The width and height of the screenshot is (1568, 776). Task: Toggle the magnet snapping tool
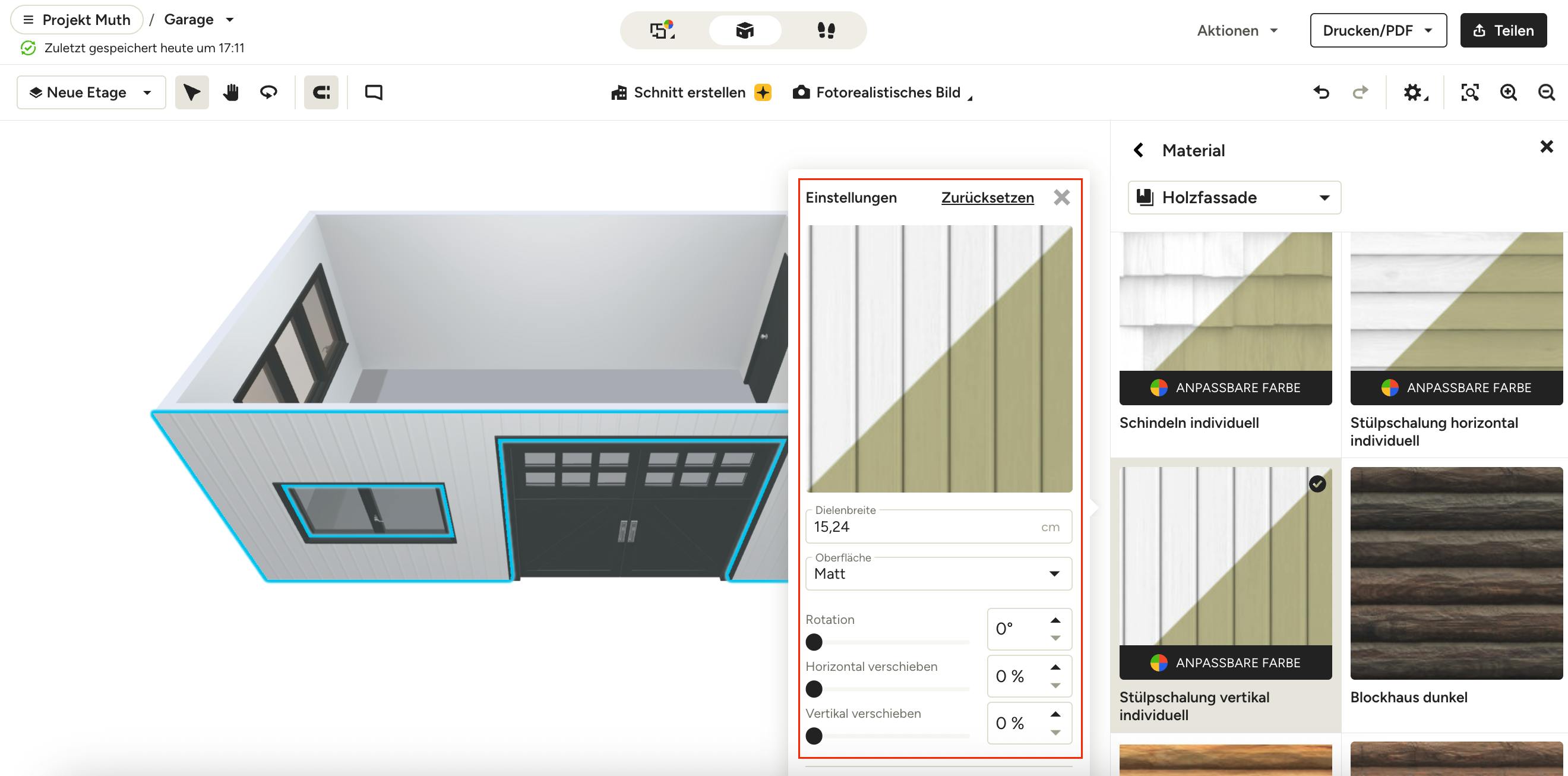(321, 93)
